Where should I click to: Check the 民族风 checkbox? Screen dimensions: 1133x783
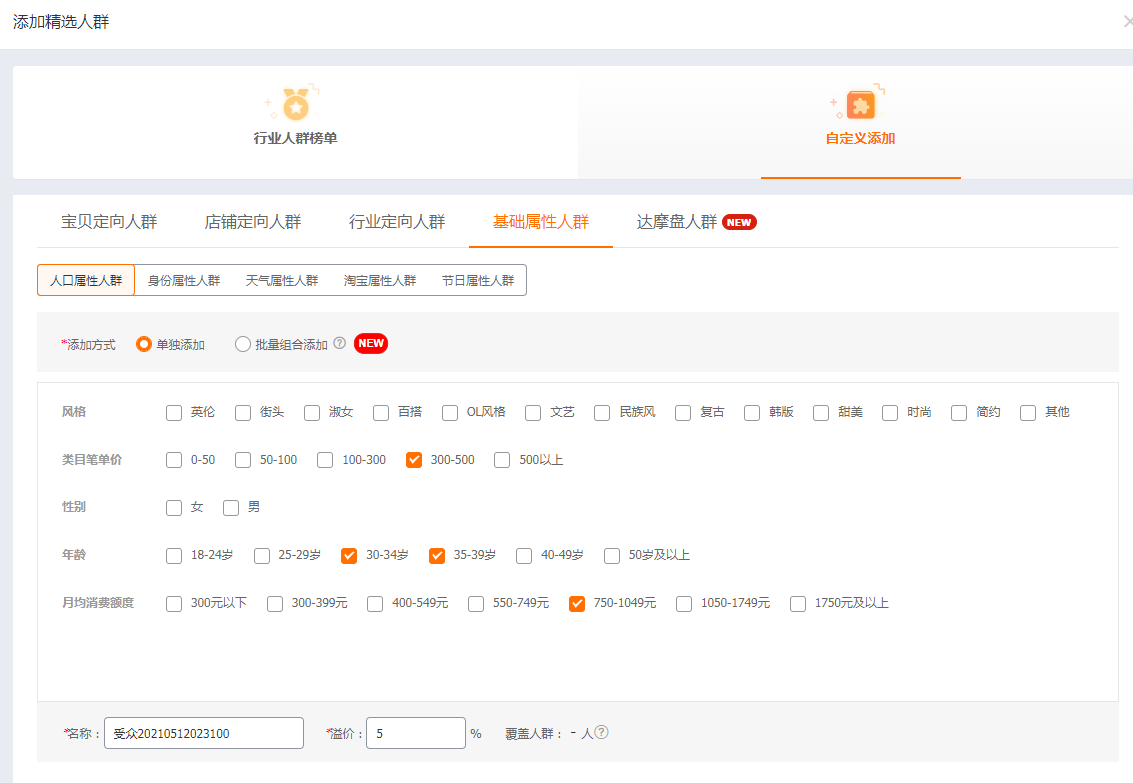point(602,412)
